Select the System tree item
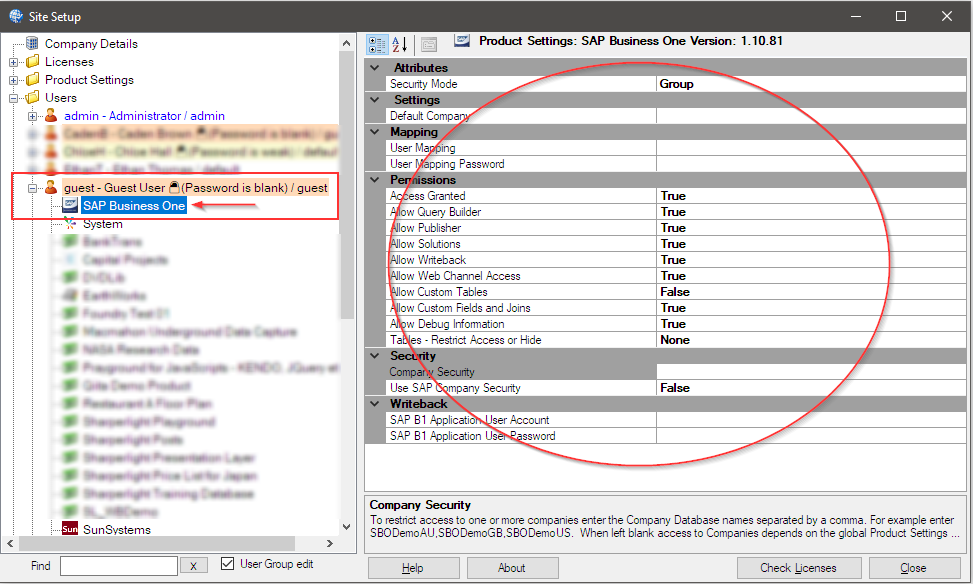973x584 pixels. coord(102,223)
